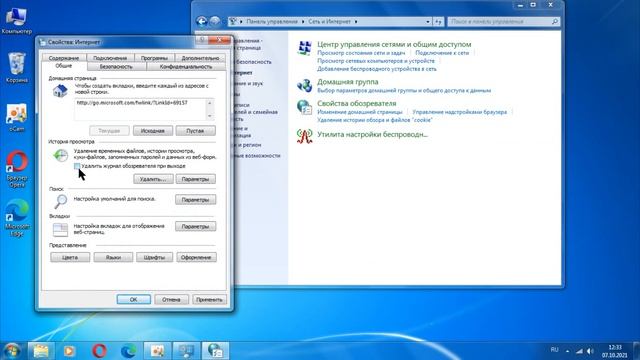The height and width of the screenshot is (360, 640).
Task: Click the Удалить... history button
Action: tap(153, 179)
